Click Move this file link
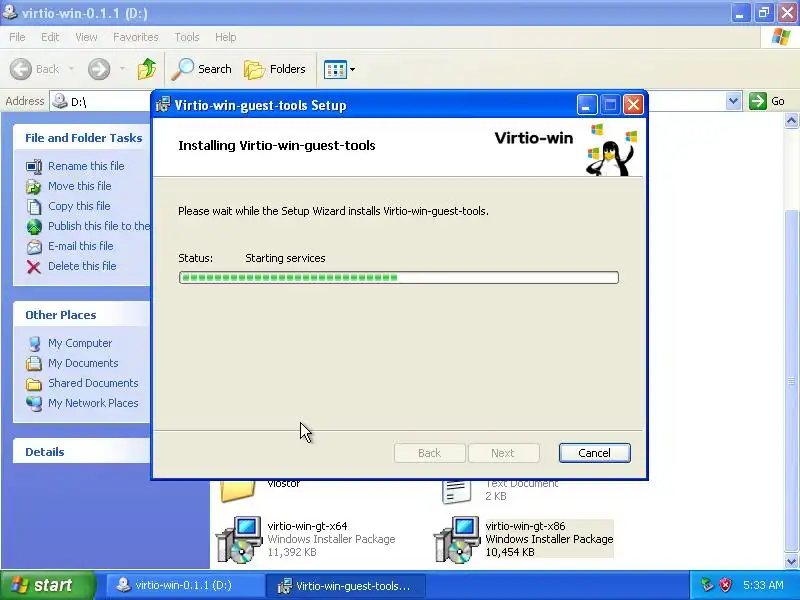Image resolution: width=800 pixels, height=600 pixels. click(x=80, y=186)
